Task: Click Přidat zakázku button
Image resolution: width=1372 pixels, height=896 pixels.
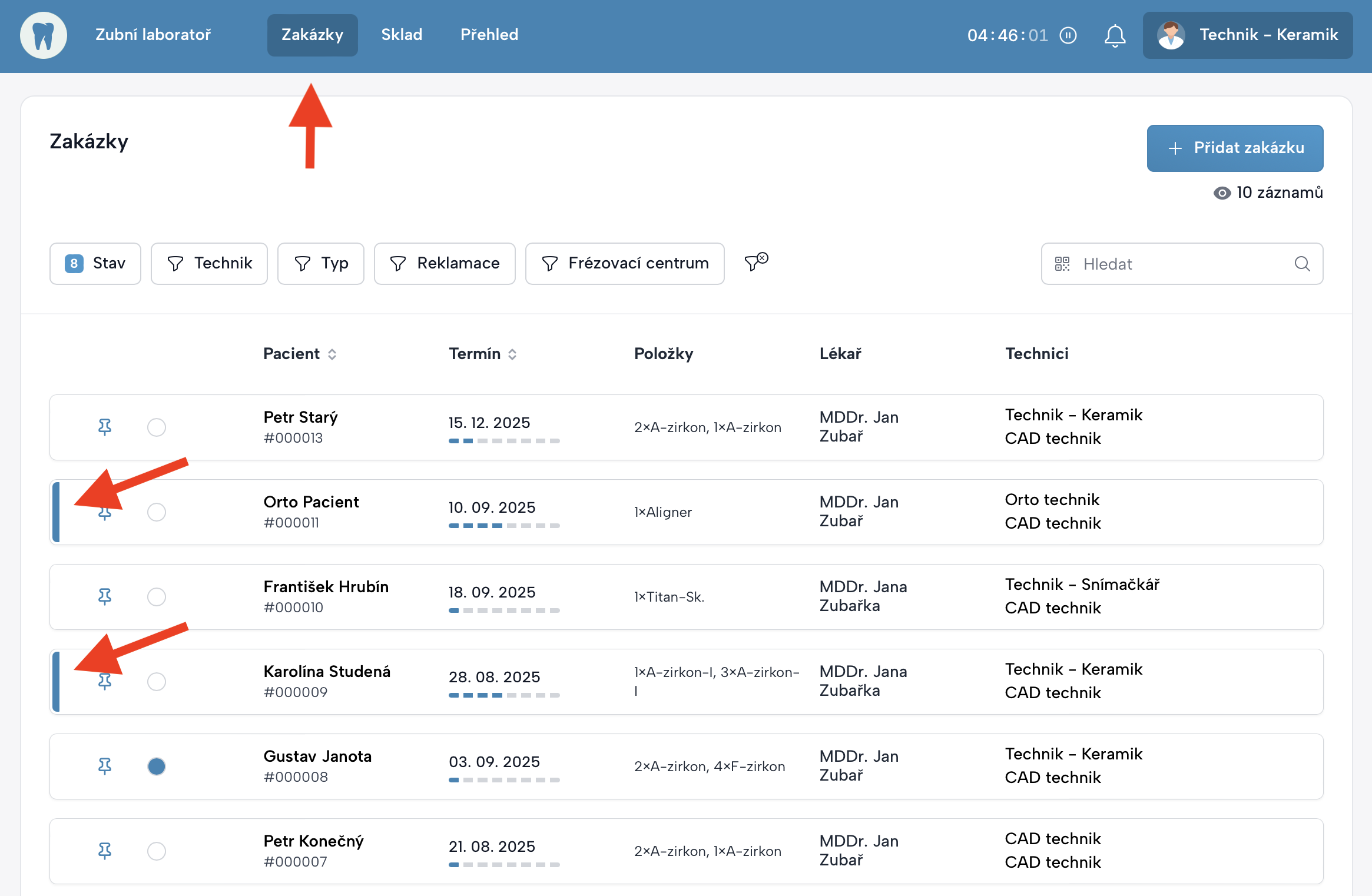Action: click(1235, 148)
